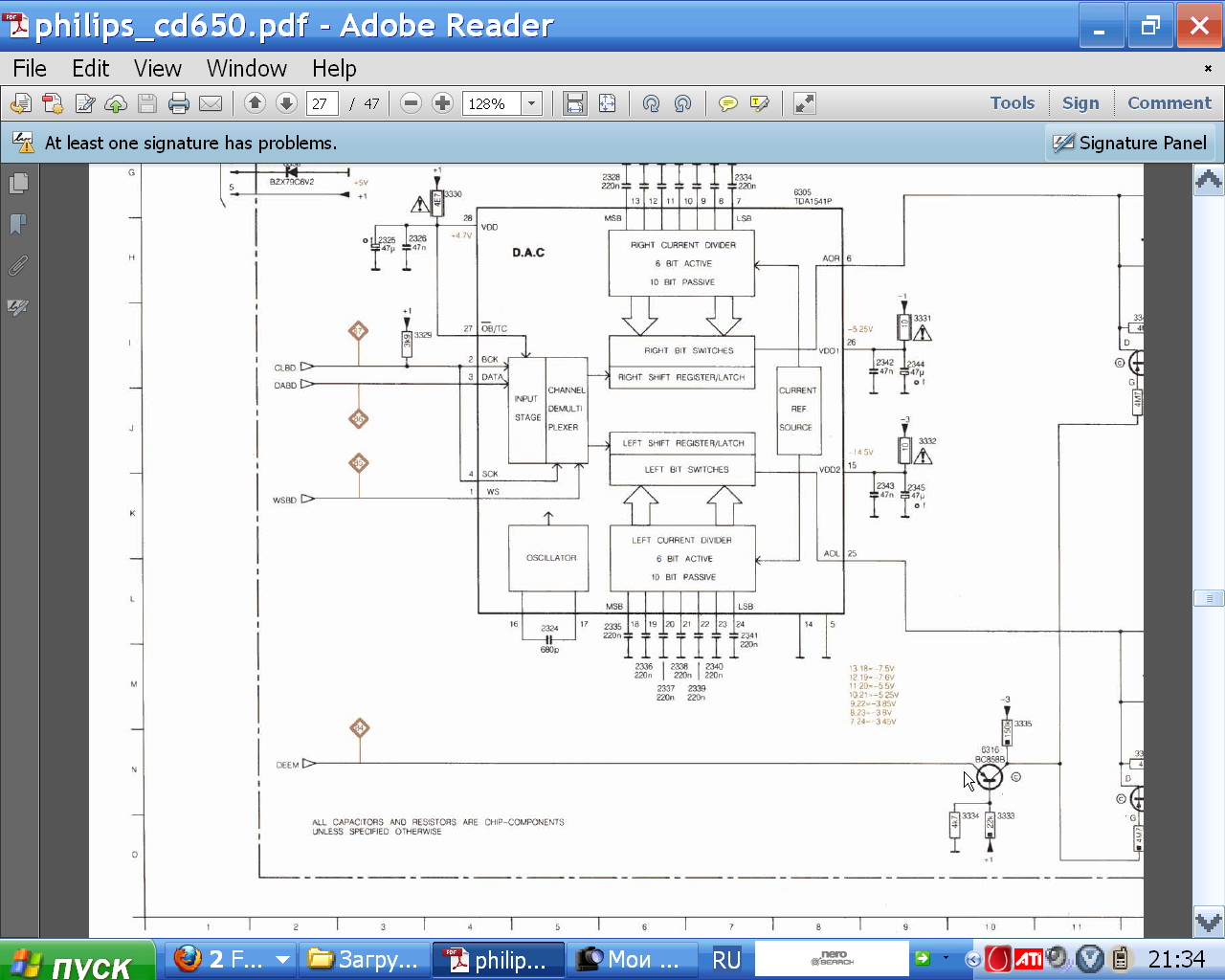This screenshot has width=1225, height=980.
Task: Open the attachments paperclip panel
Action: click(18, 265)
